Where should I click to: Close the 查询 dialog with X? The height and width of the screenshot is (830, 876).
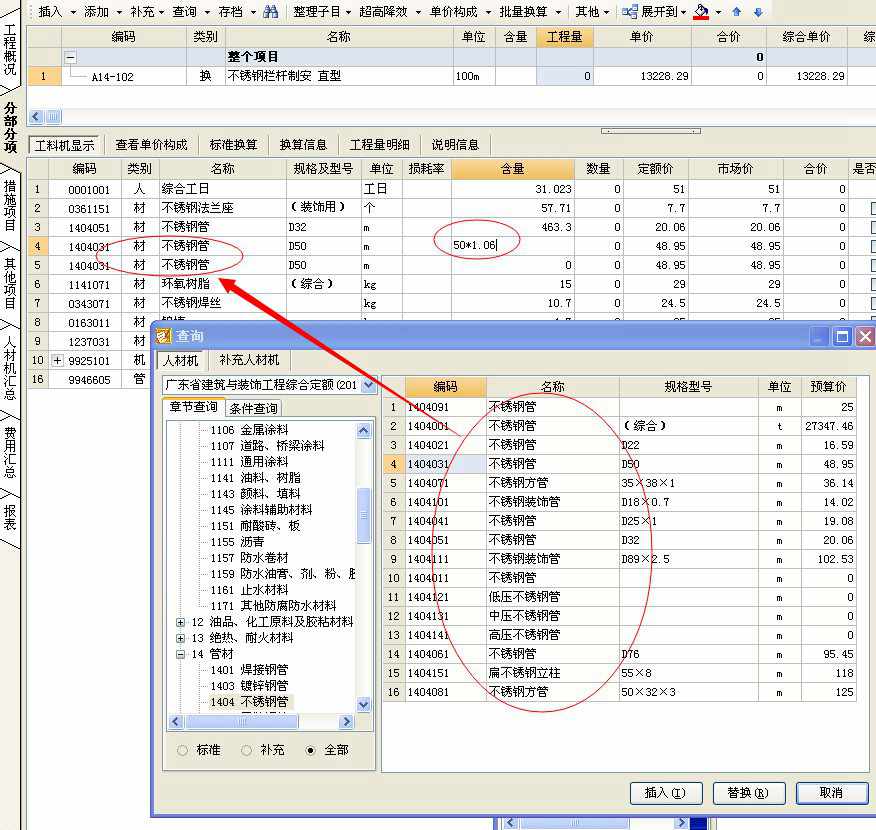pos(865,336)
